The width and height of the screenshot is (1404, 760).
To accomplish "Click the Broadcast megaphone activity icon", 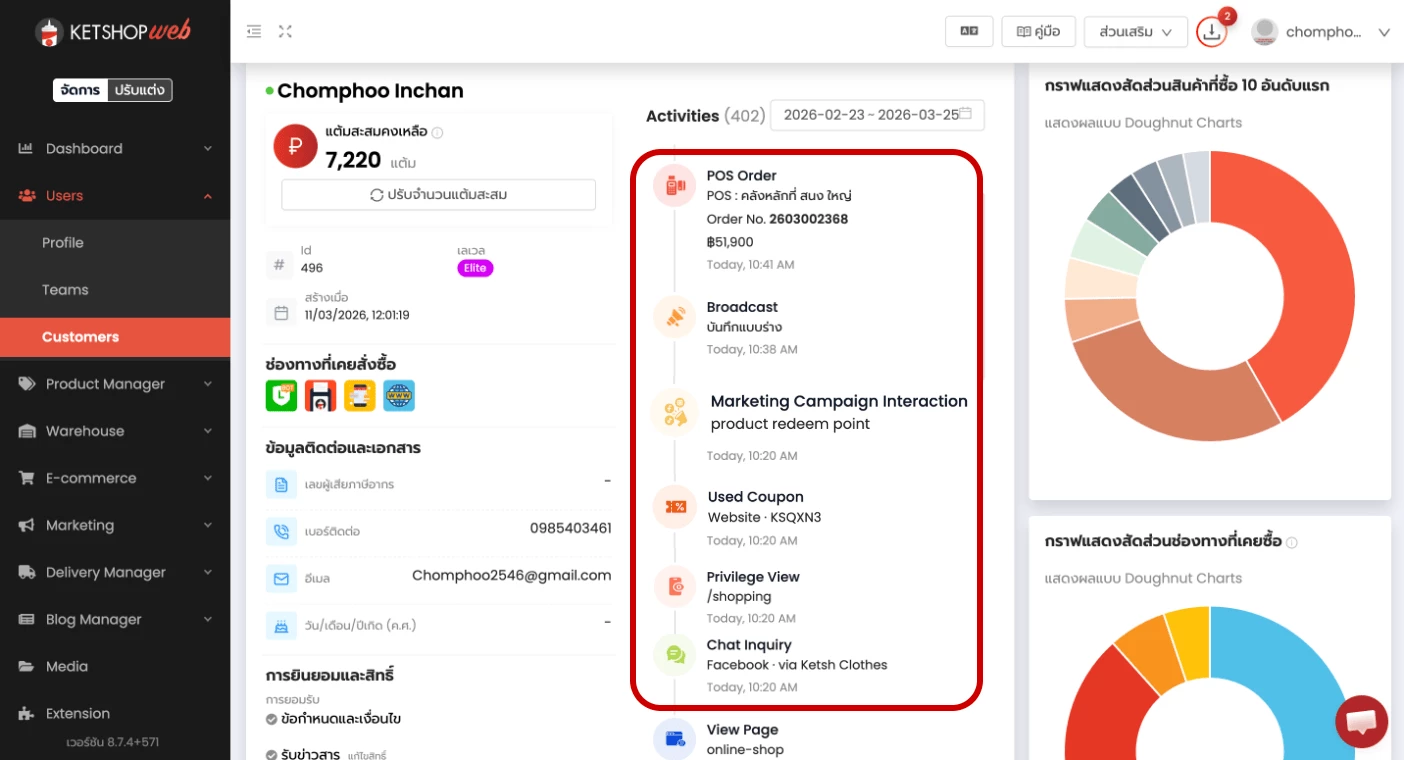I will 675,317.
